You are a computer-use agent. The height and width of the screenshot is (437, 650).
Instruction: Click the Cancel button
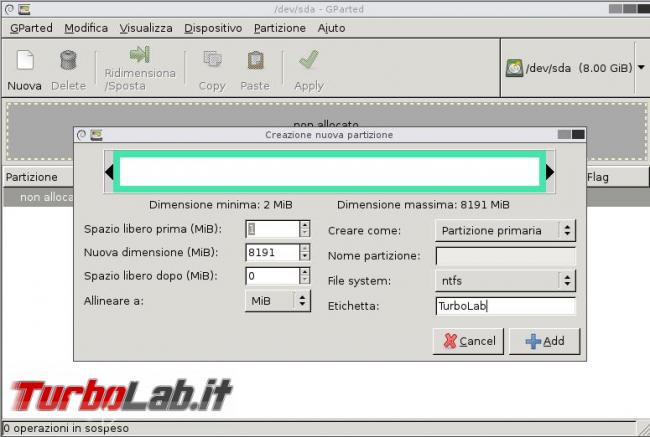pos(468,341)
